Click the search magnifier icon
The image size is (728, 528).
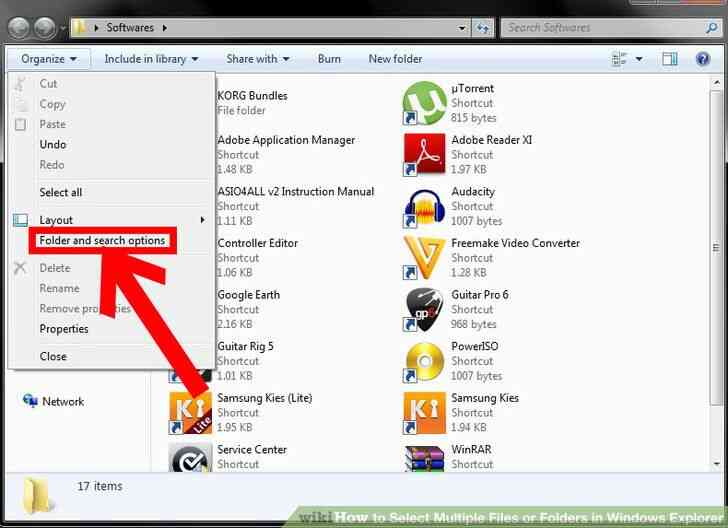pyautogui.click(x=712, y=28)
